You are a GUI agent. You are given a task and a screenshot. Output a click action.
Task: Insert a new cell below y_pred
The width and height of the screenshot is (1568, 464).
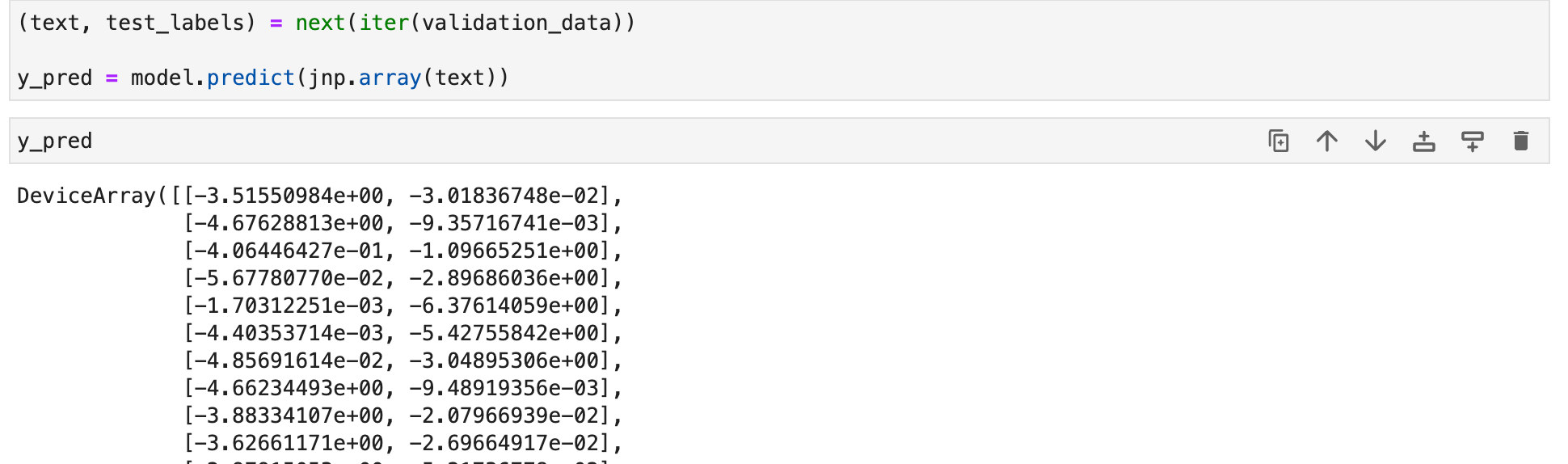click(x=1472, y=141)
